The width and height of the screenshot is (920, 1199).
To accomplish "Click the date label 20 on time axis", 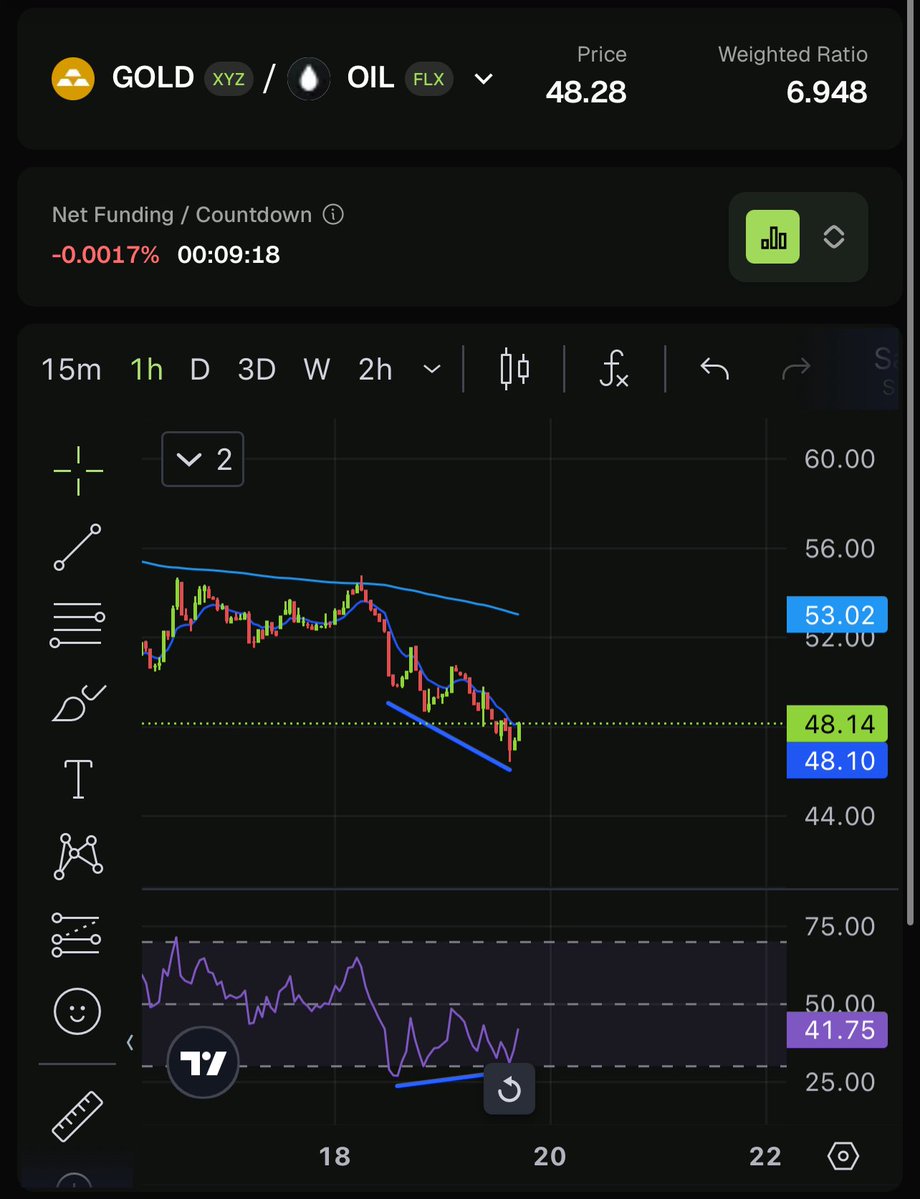I will tap(550, 1156).
